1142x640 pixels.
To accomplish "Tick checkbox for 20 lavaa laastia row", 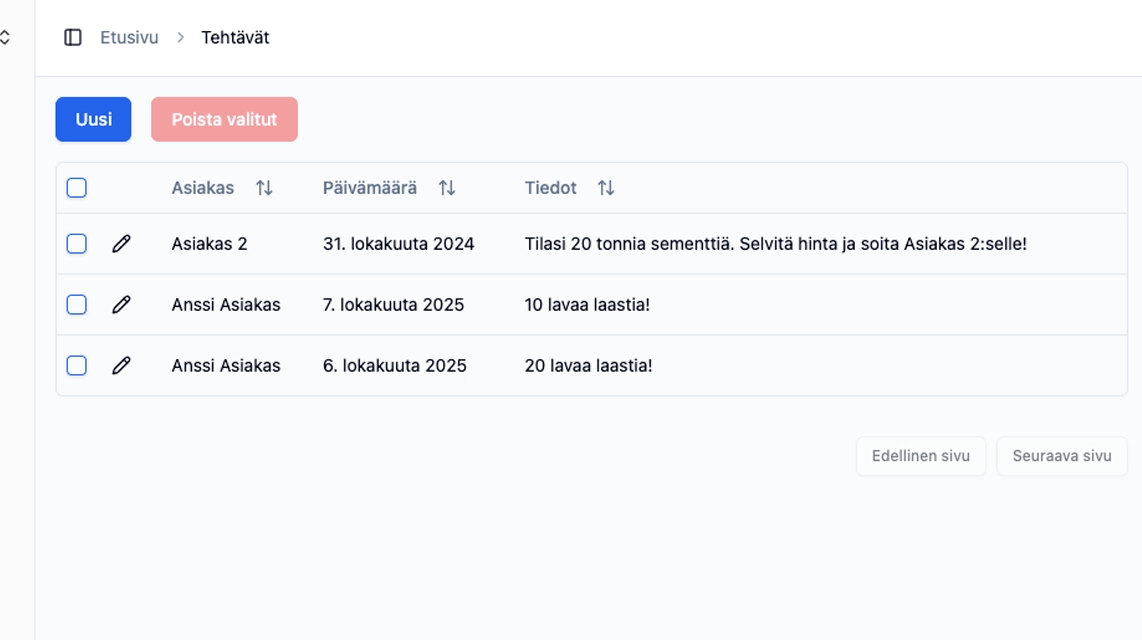I will pos(77,366).
